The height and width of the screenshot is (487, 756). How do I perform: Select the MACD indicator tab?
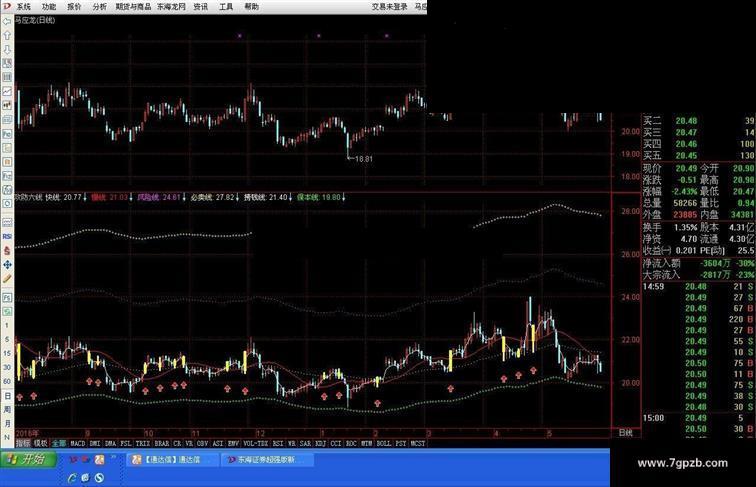(x=77, y=443)
